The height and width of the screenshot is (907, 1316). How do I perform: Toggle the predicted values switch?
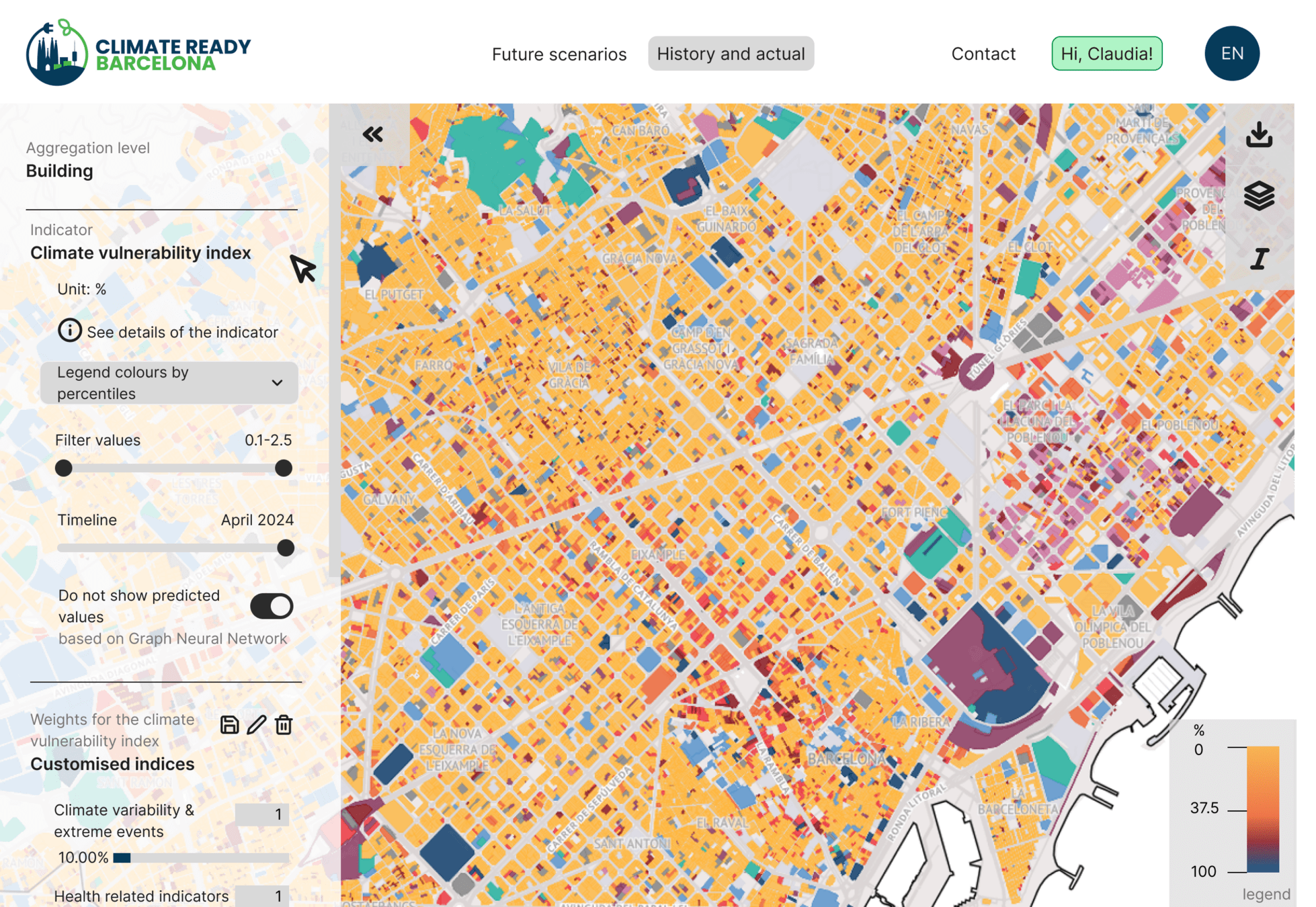click(x=272, y=606)
